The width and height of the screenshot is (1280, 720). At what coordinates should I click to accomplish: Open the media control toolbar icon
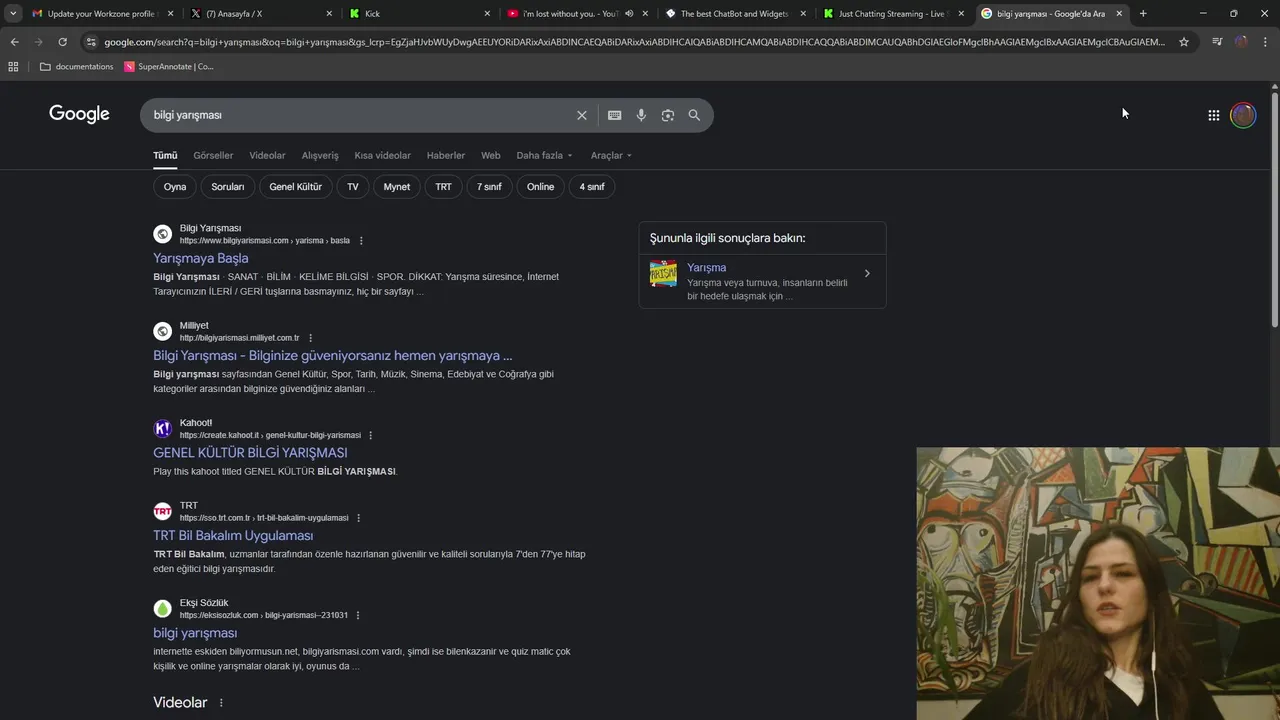click(1217, 42)
